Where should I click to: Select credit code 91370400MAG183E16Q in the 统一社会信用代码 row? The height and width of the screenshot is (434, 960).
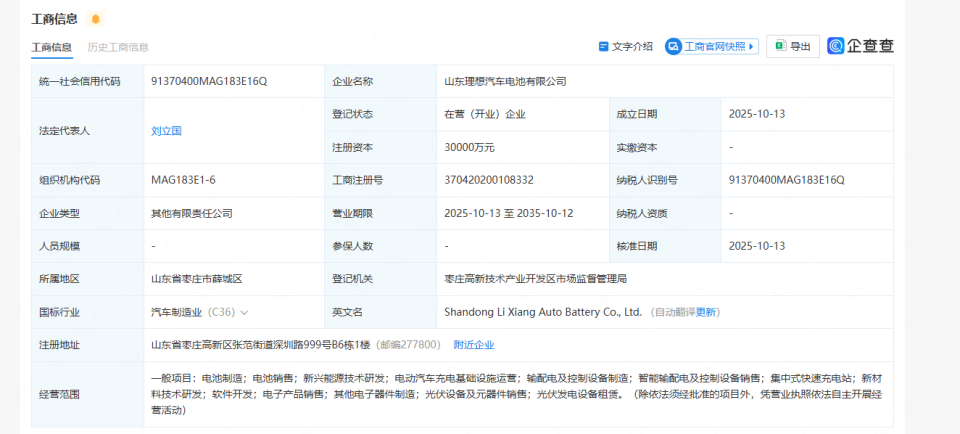[209, 81]
